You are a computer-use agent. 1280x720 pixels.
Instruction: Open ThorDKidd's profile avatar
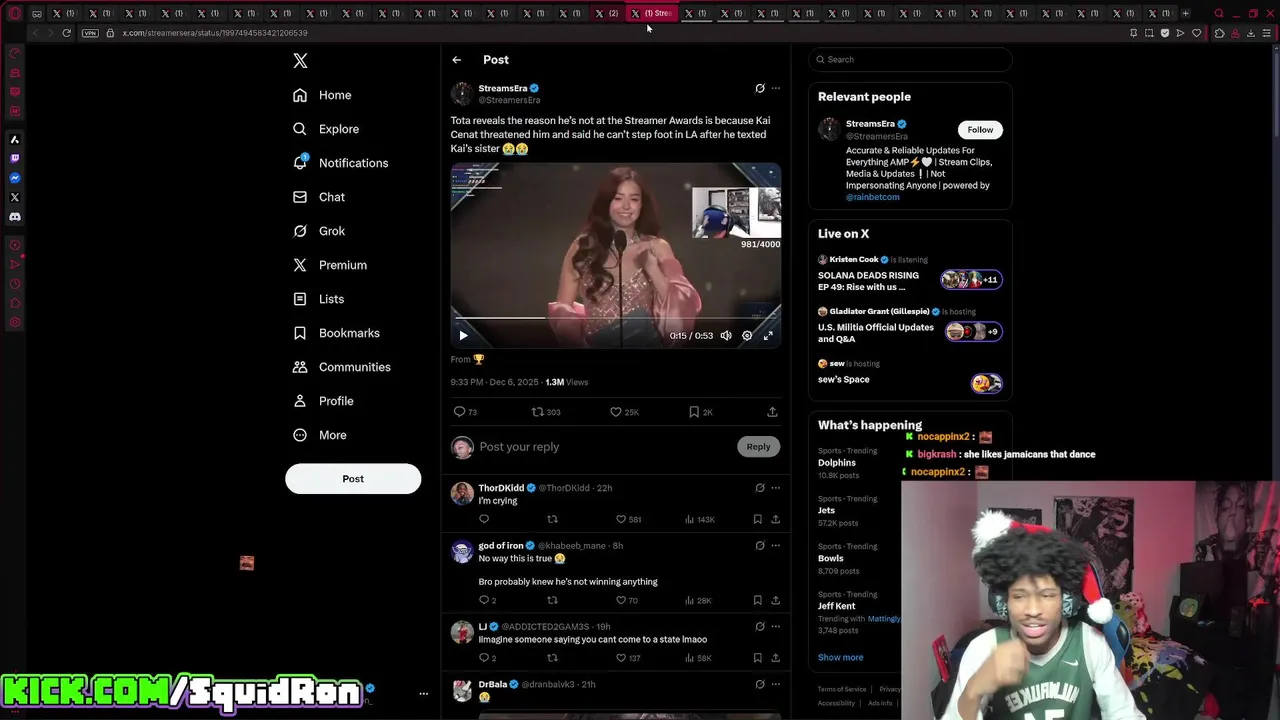click(x=462, y=493)
